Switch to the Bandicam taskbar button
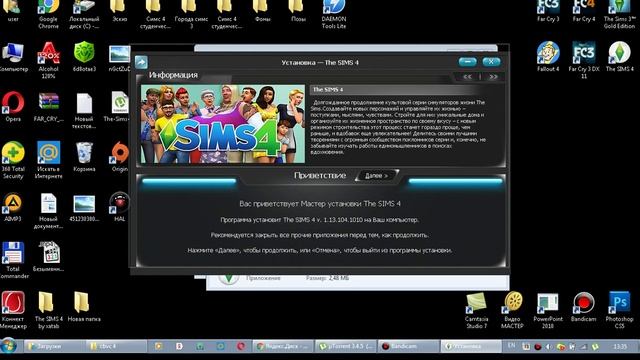640x360 pixels. coord(409,347)
